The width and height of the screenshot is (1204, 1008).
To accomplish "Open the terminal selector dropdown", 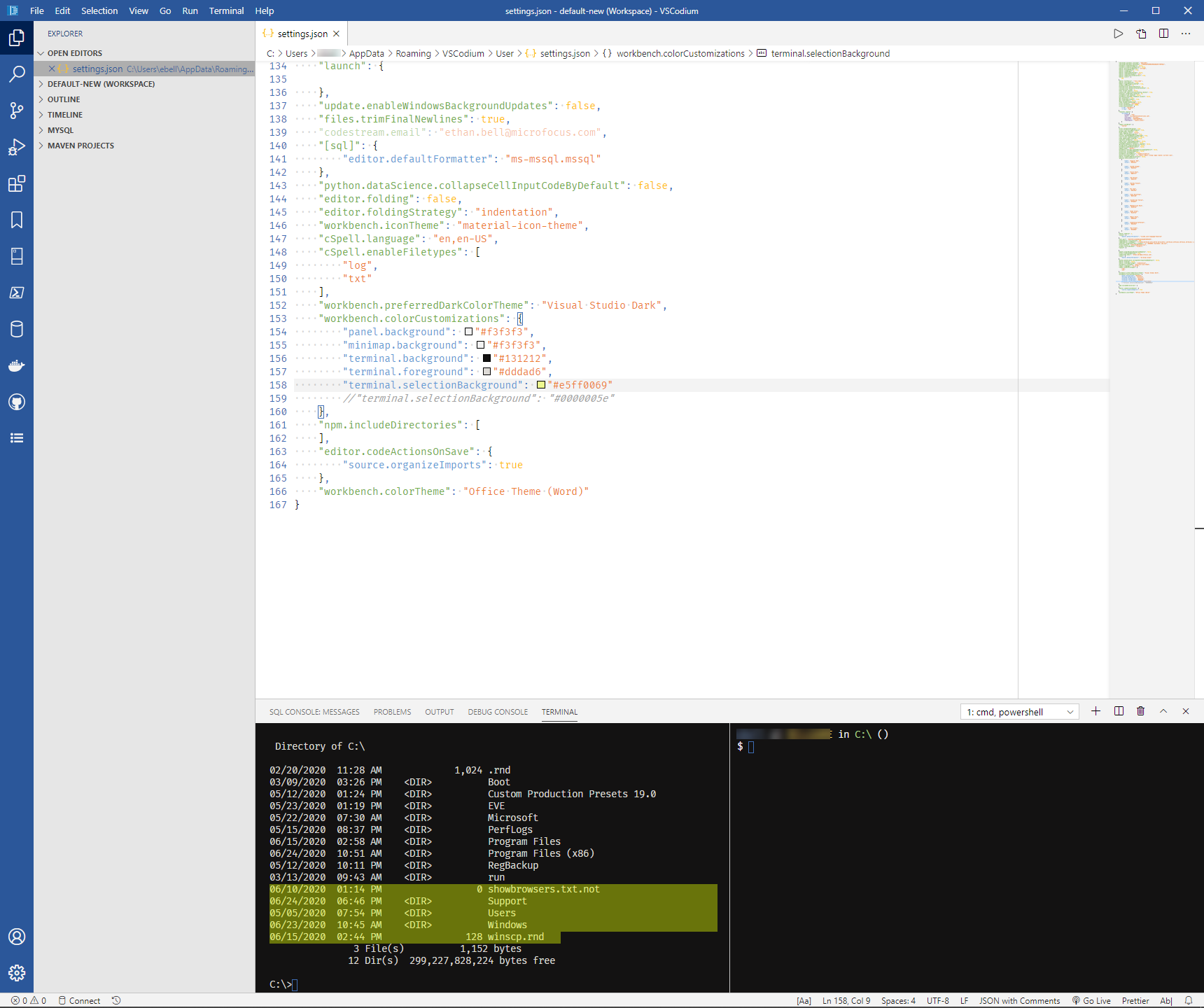I will (x=1018, y=711).
